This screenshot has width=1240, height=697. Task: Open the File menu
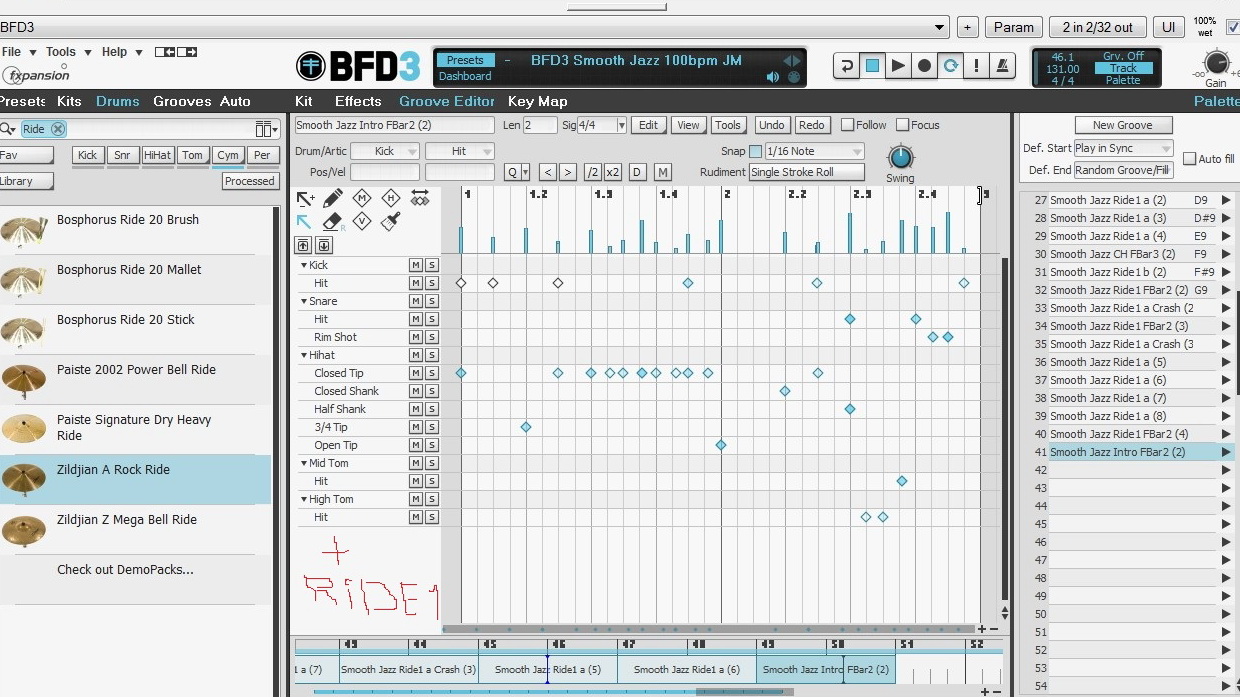pos(19,52)
